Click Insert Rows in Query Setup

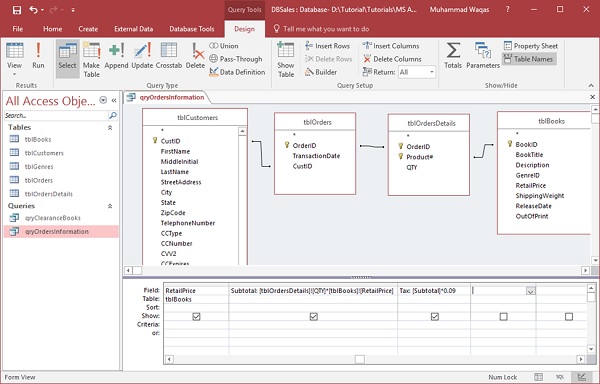(328, 46)
